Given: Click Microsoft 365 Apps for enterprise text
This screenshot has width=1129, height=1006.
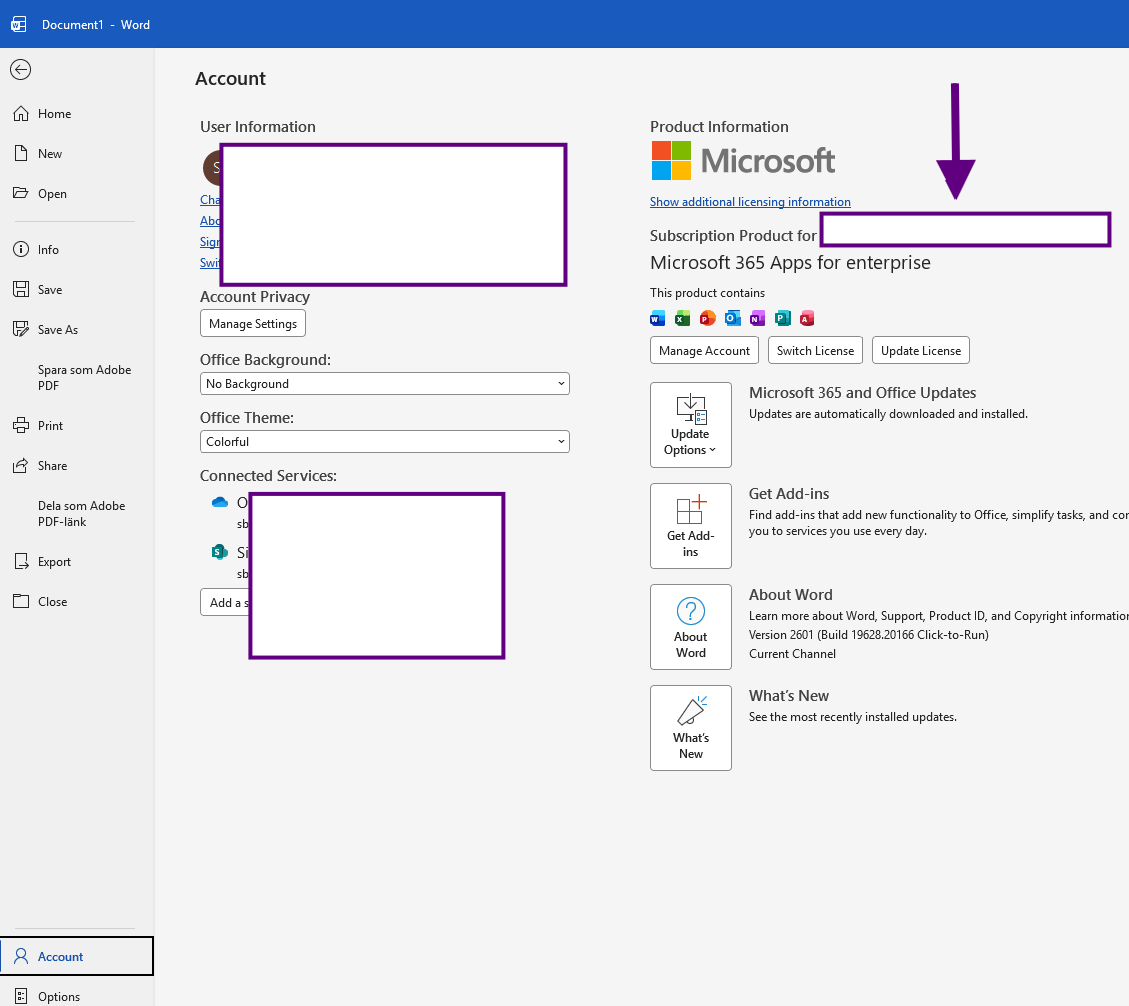Looking at the screenshot, I should point(790,262).
